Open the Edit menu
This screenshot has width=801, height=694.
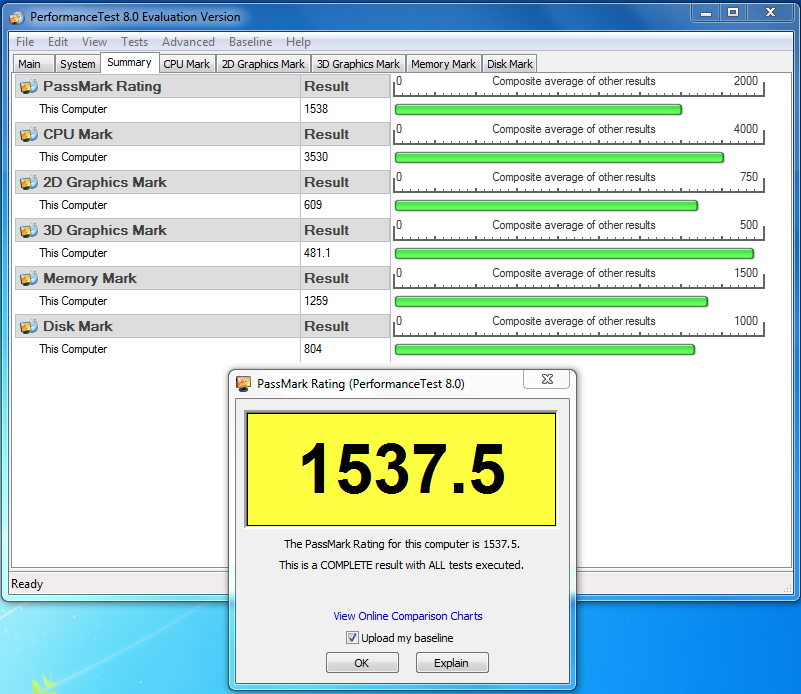58,42
